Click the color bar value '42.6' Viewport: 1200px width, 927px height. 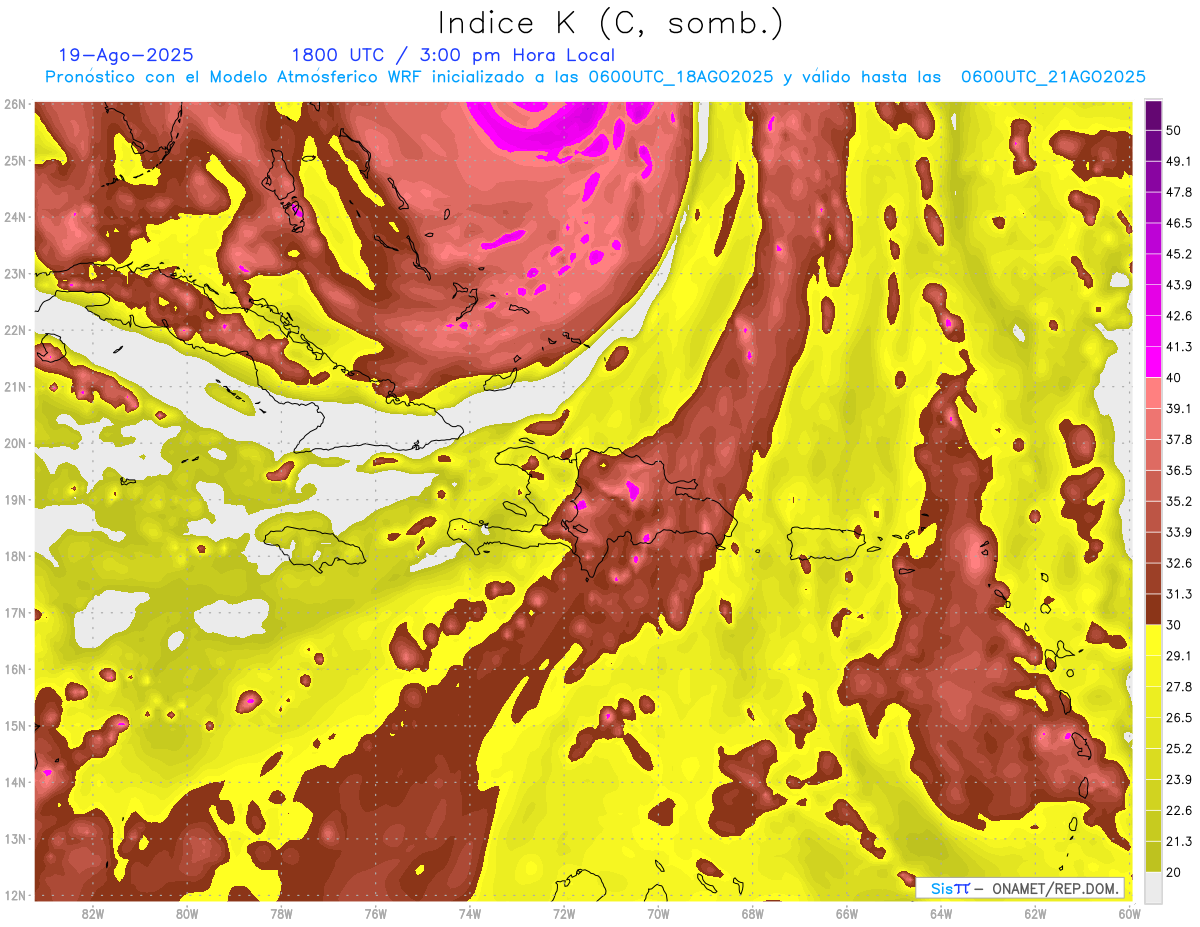pos(1178,316)
